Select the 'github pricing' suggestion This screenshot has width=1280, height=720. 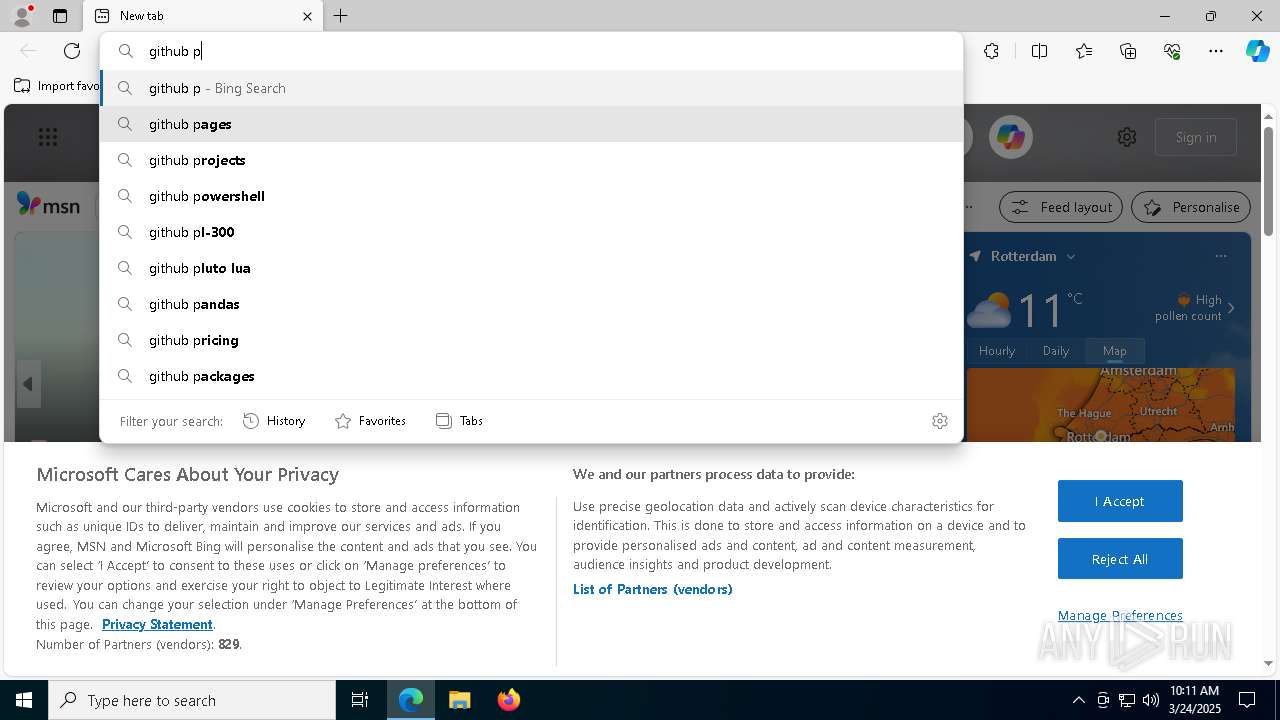click(531, 340)
